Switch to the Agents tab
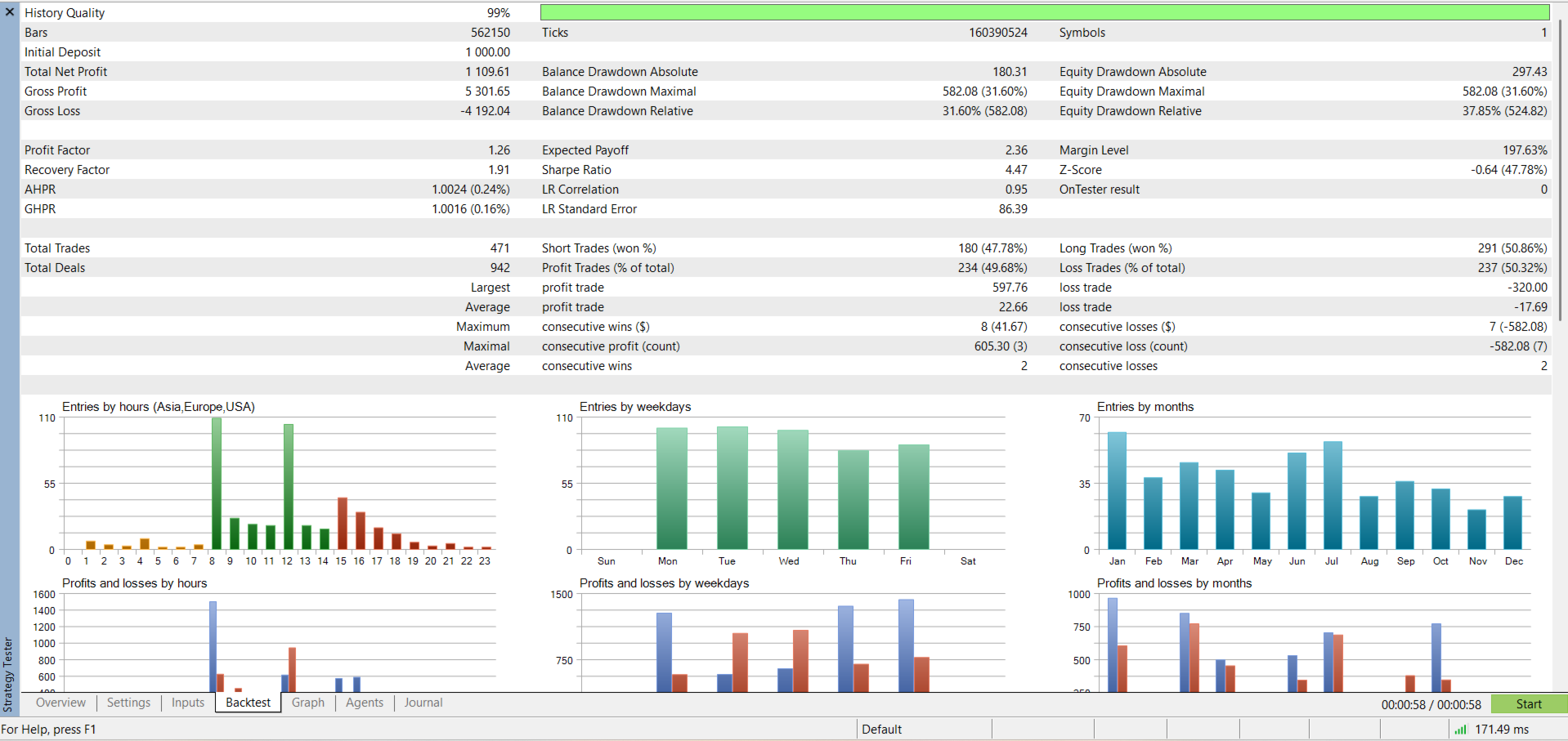Screen dimensions: 1568x741 365,703
